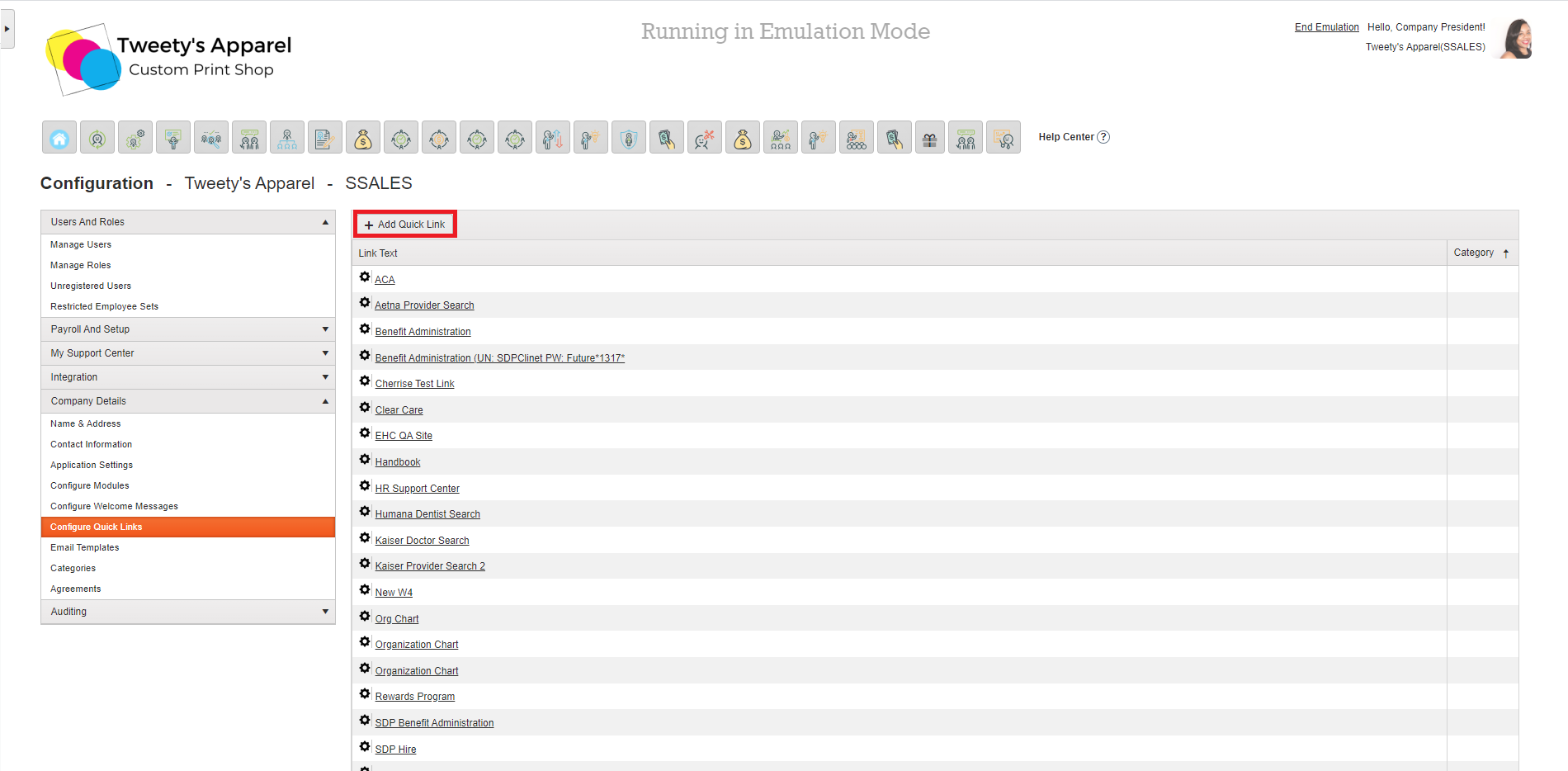Click the presenter holding board toolbar icon
The height and width of the screenshot is (771, 1568).
point(173,137)
